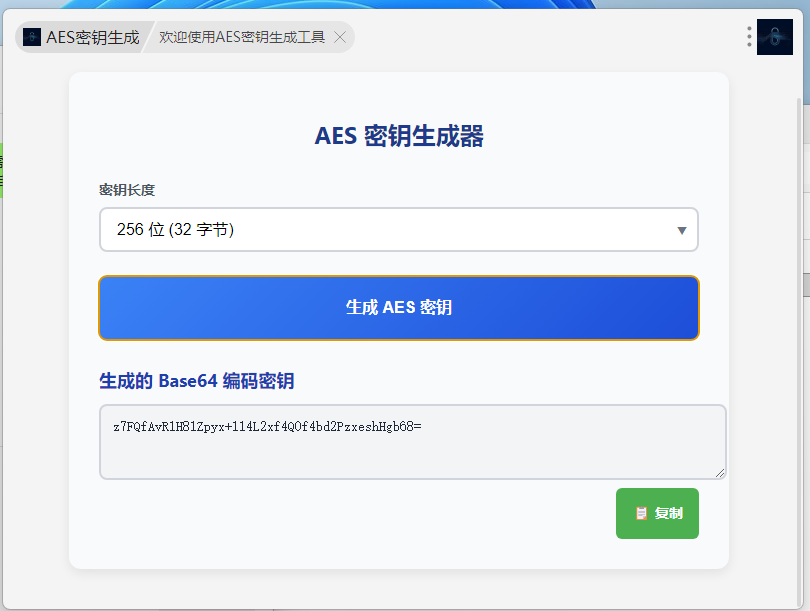Image resolution: width=810 pixels, height=611 pixels.
Task: Click the 生成的 Base64 编码密钥 heading
Action: (x=197, y=381)
